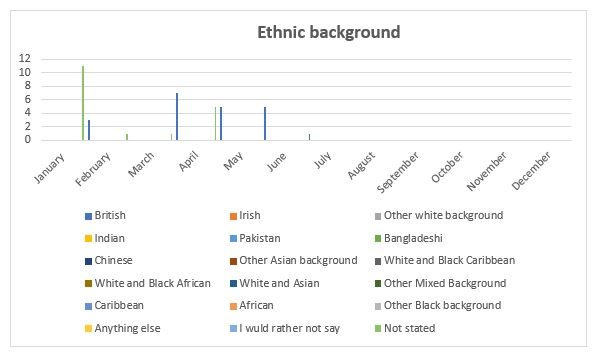Screen dimensions: 598x362
Task: Select the Chinese legend color marker
Action: click(88, 261)
